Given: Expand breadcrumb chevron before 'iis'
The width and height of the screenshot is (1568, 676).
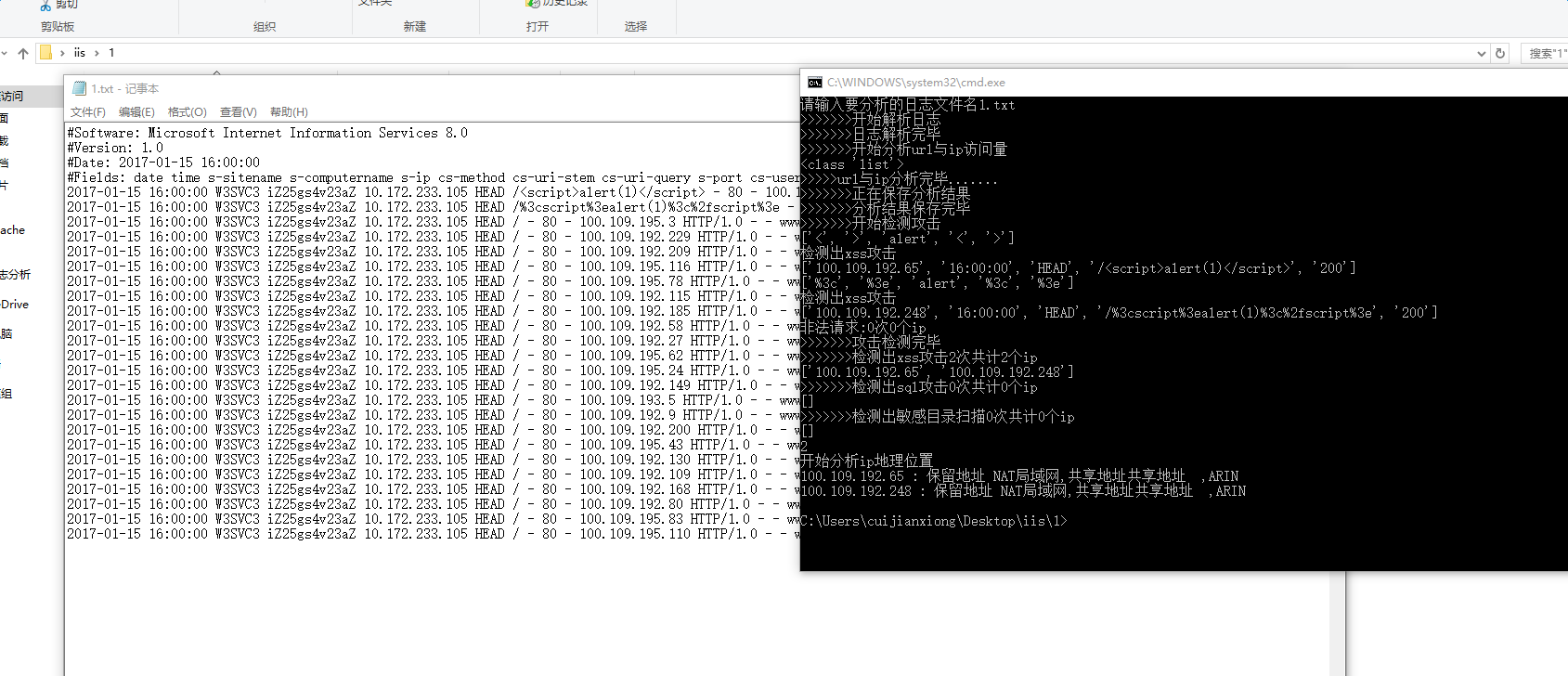Looking at the screenshot, I should (62, 53).
